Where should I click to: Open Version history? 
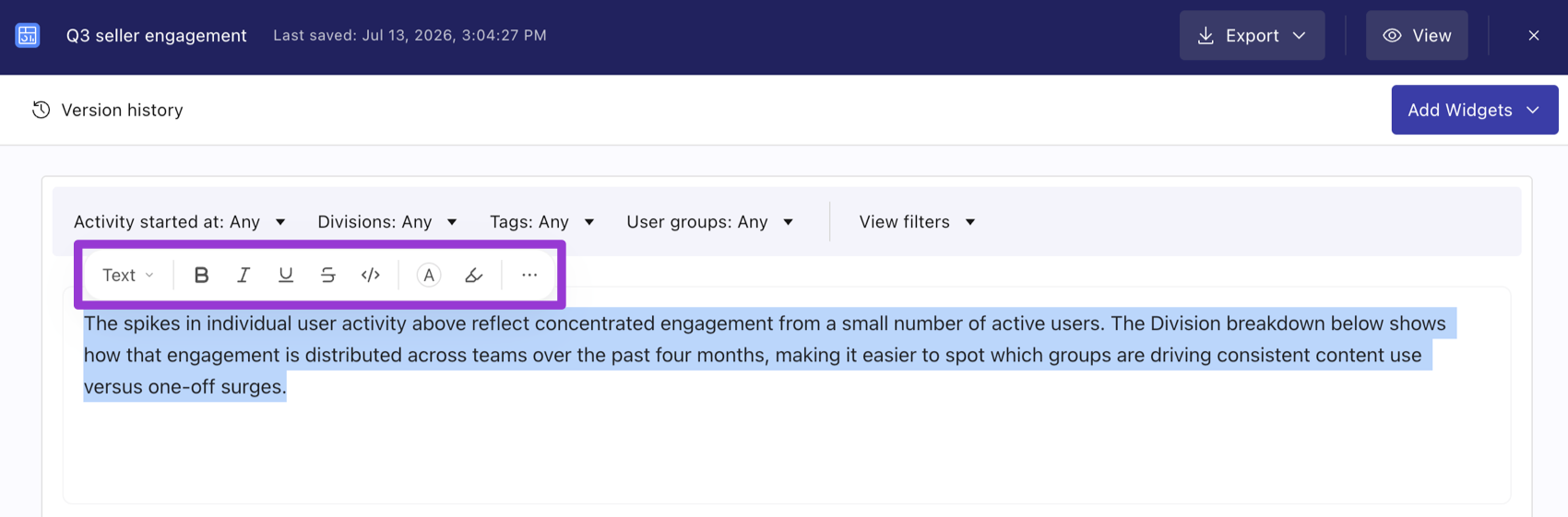click(108, 110)
